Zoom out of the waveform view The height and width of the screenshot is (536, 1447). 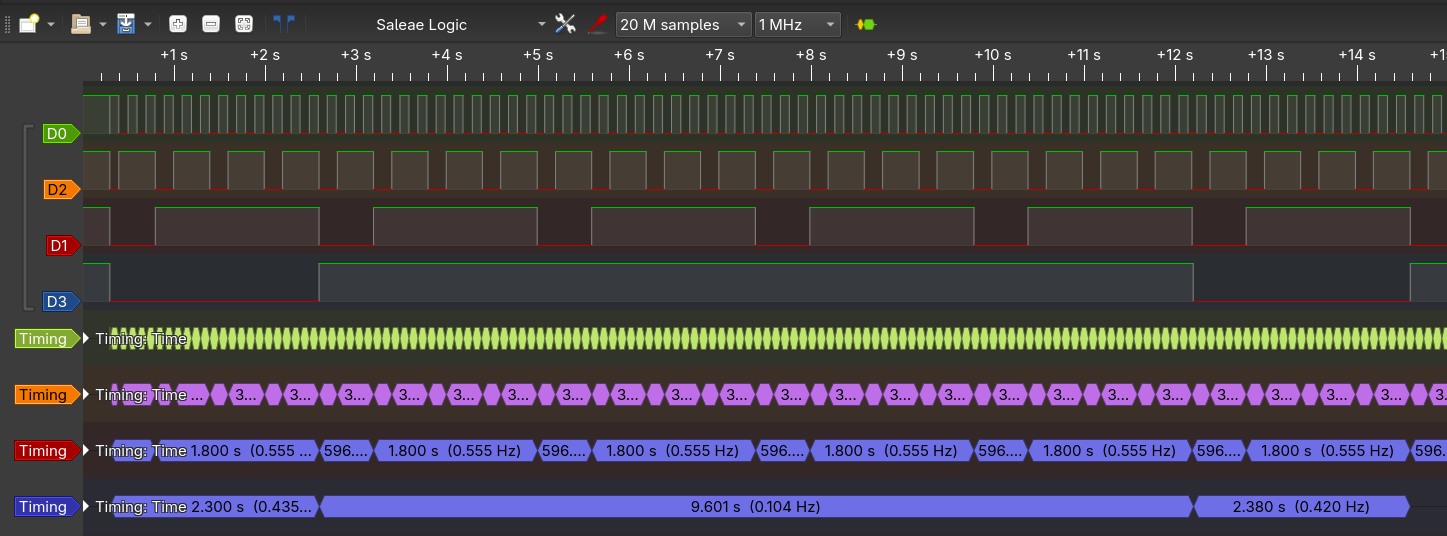pyautogui.click(x=210, y=24)
